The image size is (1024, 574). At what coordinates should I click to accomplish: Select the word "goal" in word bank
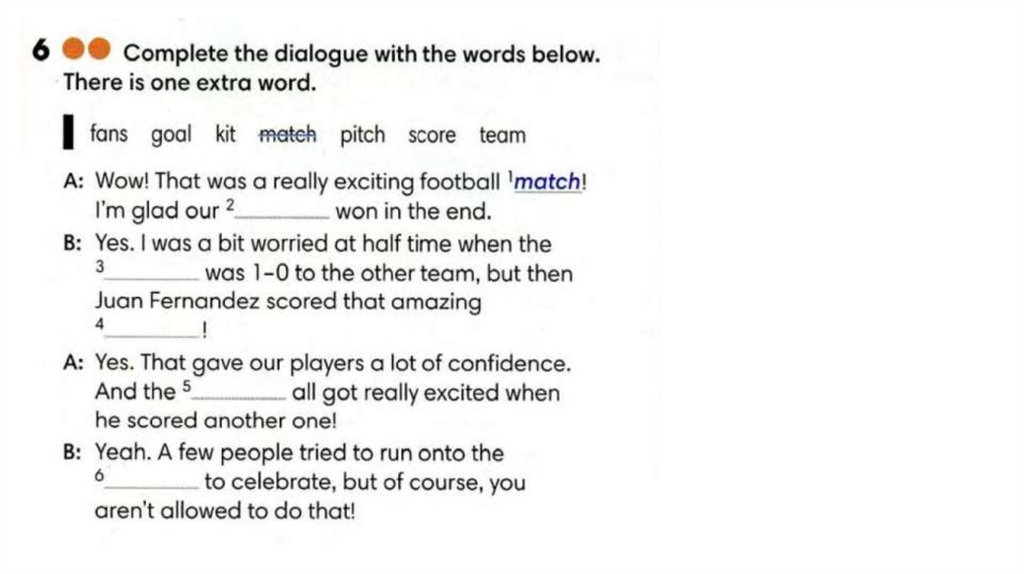[171, 134]
